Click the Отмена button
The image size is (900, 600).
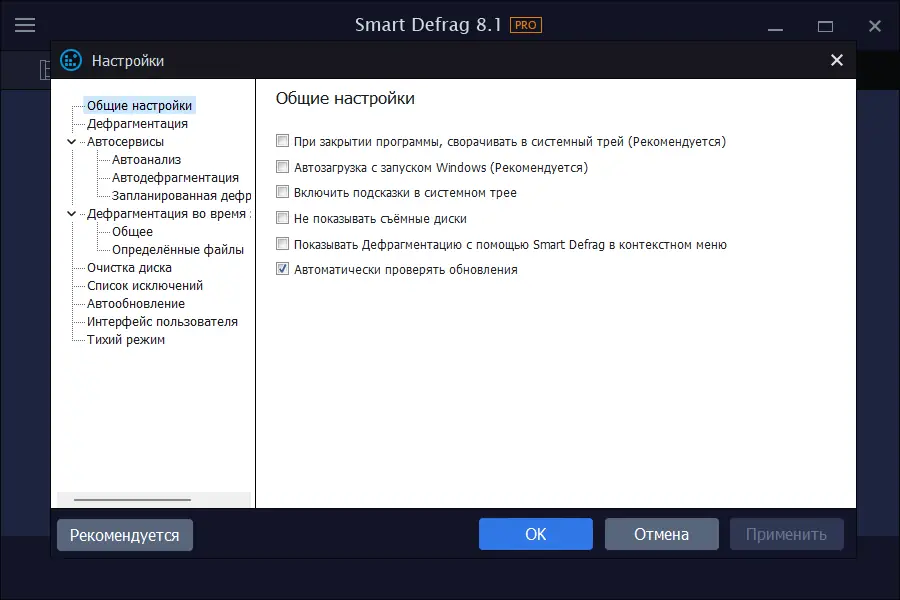click(661, 534)
